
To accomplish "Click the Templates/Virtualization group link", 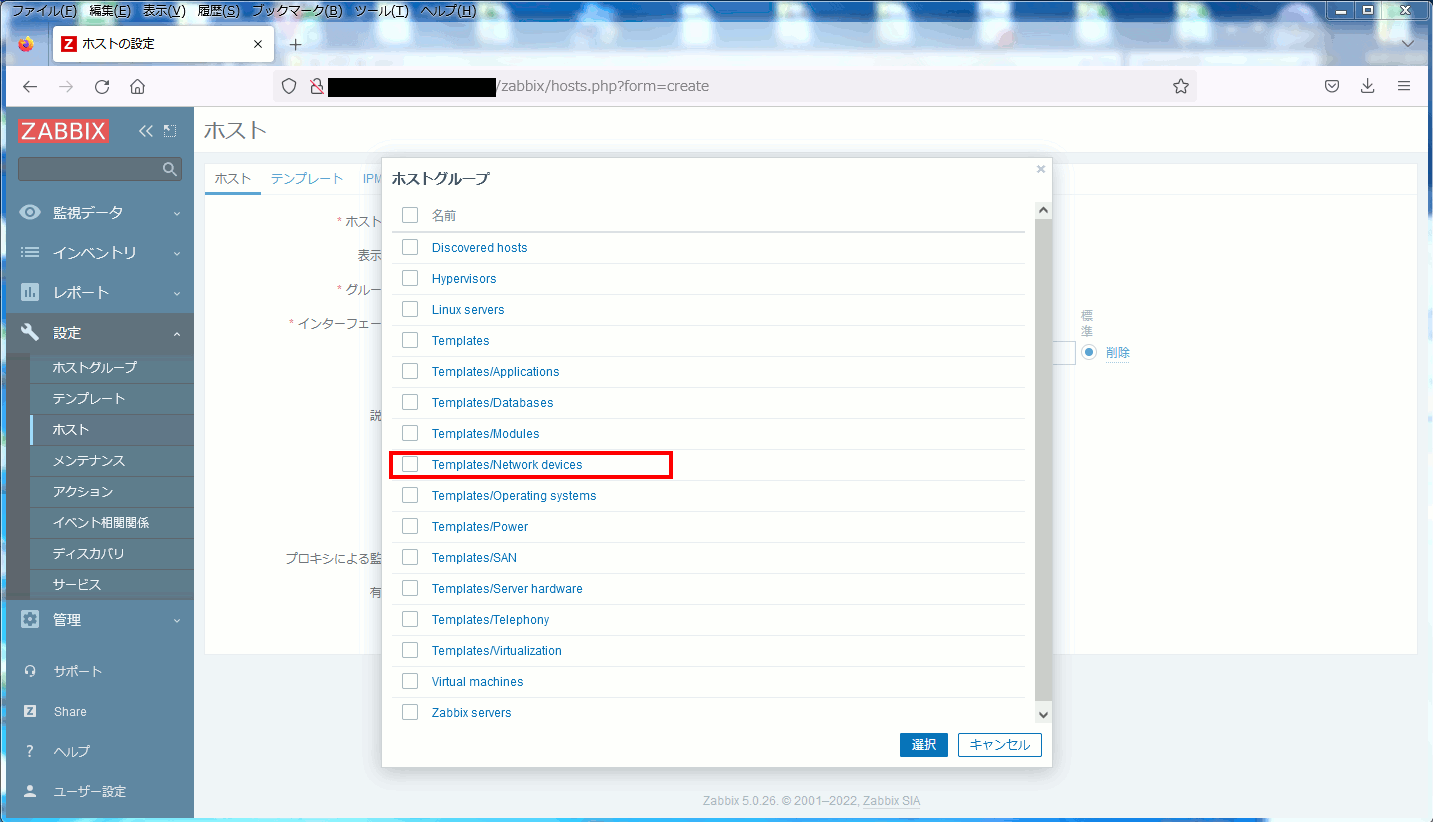I will (497, 650).
